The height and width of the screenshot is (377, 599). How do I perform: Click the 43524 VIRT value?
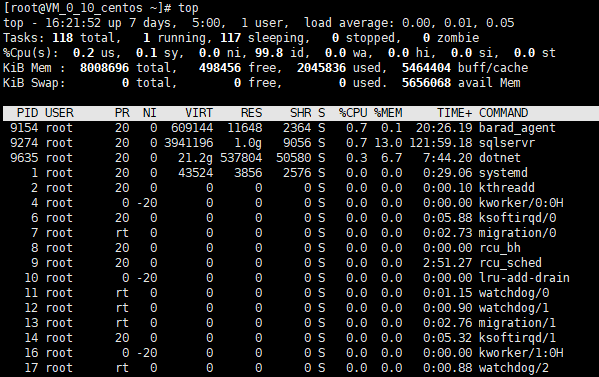tap(196, 173)
